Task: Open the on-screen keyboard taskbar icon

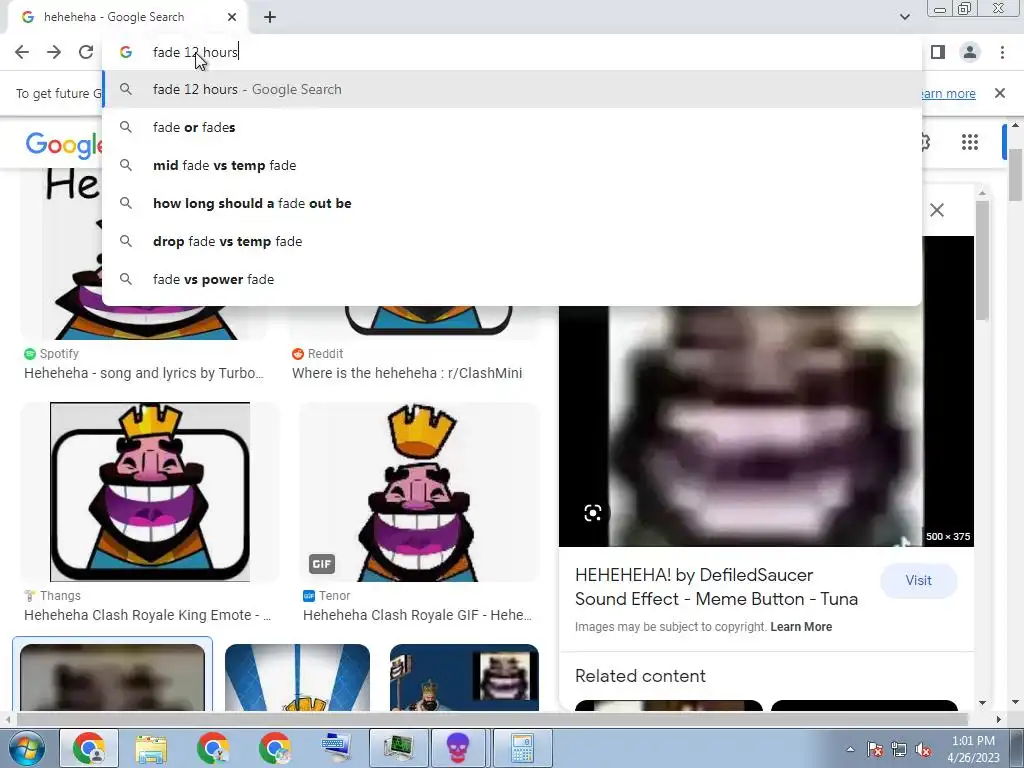Action: coord(336,748)
